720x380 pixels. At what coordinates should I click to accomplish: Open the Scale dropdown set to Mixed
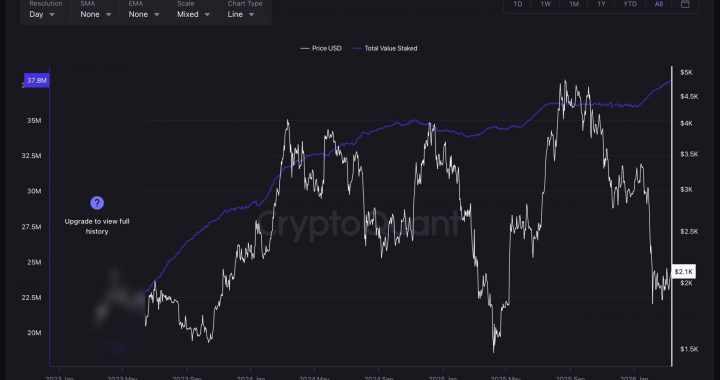point(194,14)
